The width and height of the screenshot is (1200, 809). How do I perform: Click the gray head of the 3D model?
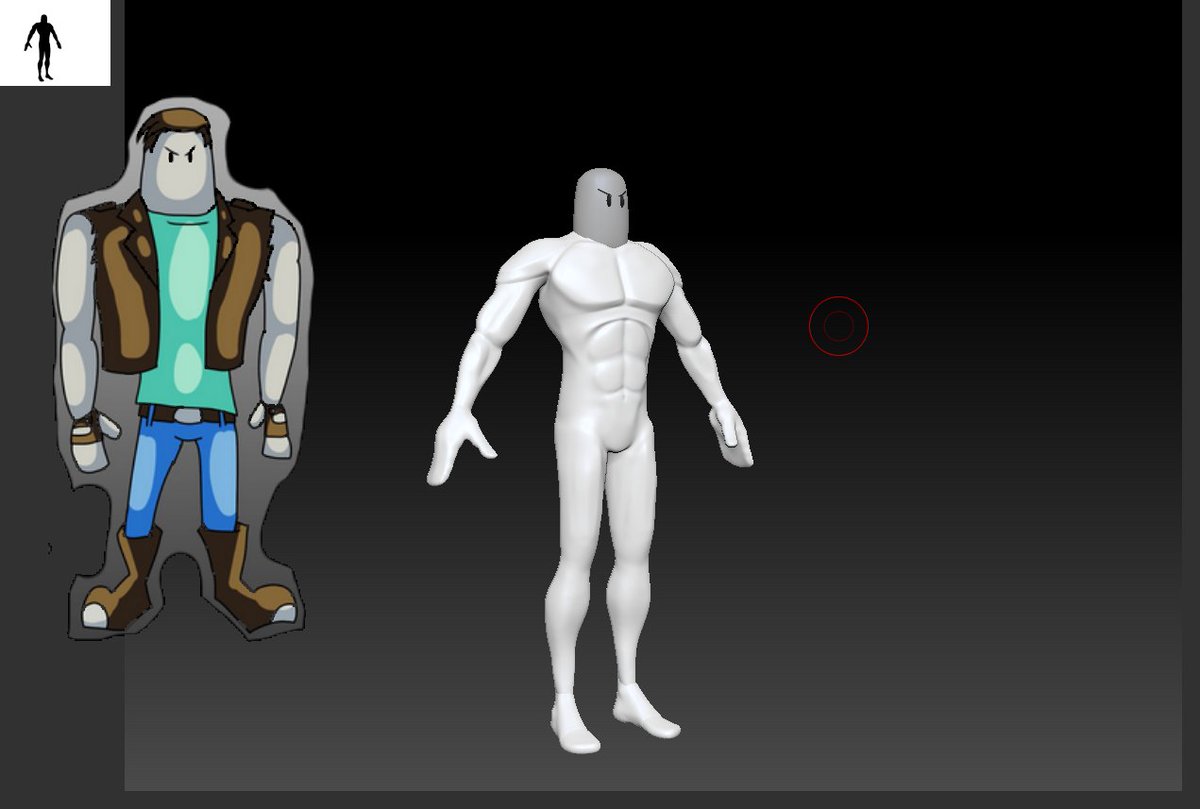pos(603,206)
